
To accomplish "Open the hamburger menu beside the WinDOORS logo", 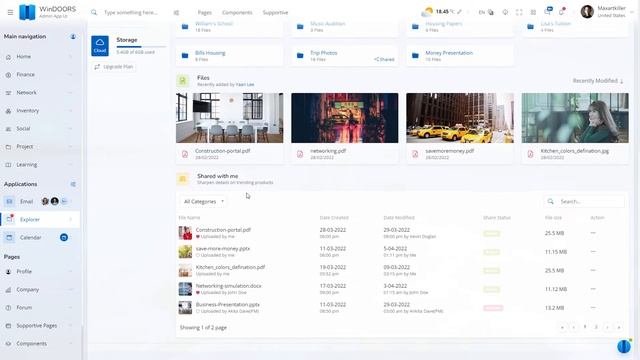I will (x=10, y=12).
